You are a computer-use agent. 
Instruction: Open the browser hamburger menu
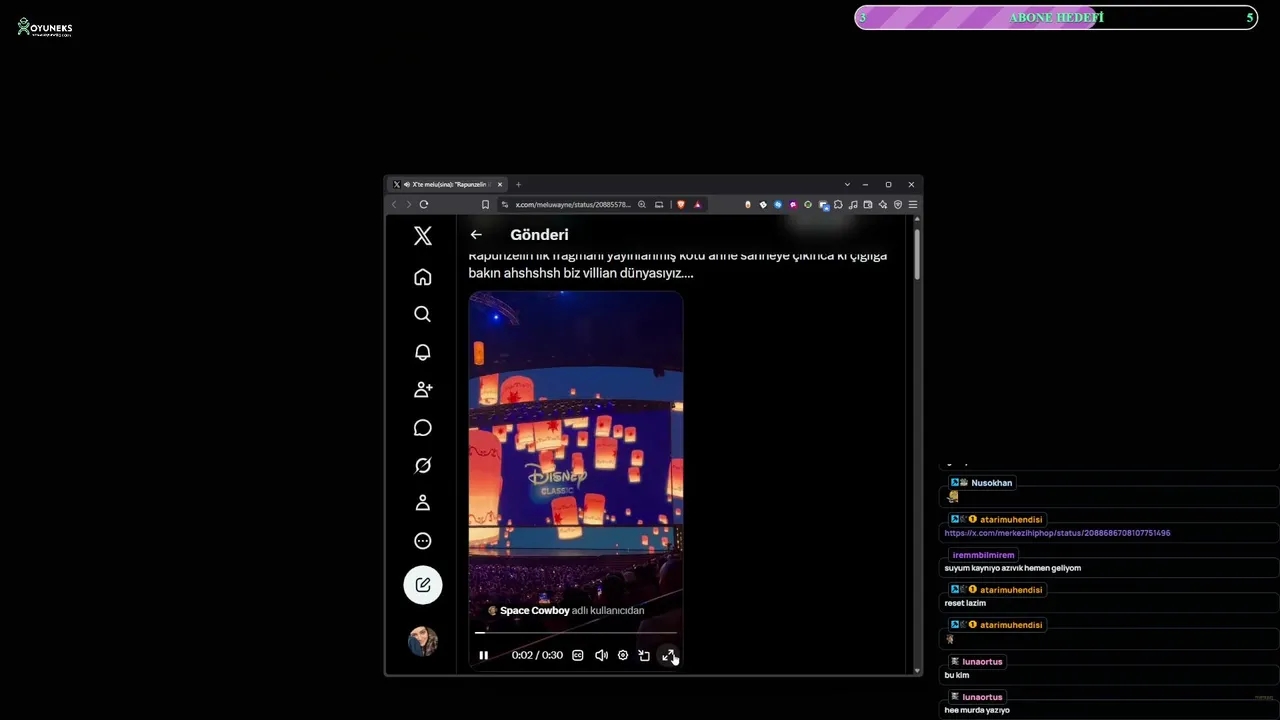pyautogui.click(x=913, y=205)
